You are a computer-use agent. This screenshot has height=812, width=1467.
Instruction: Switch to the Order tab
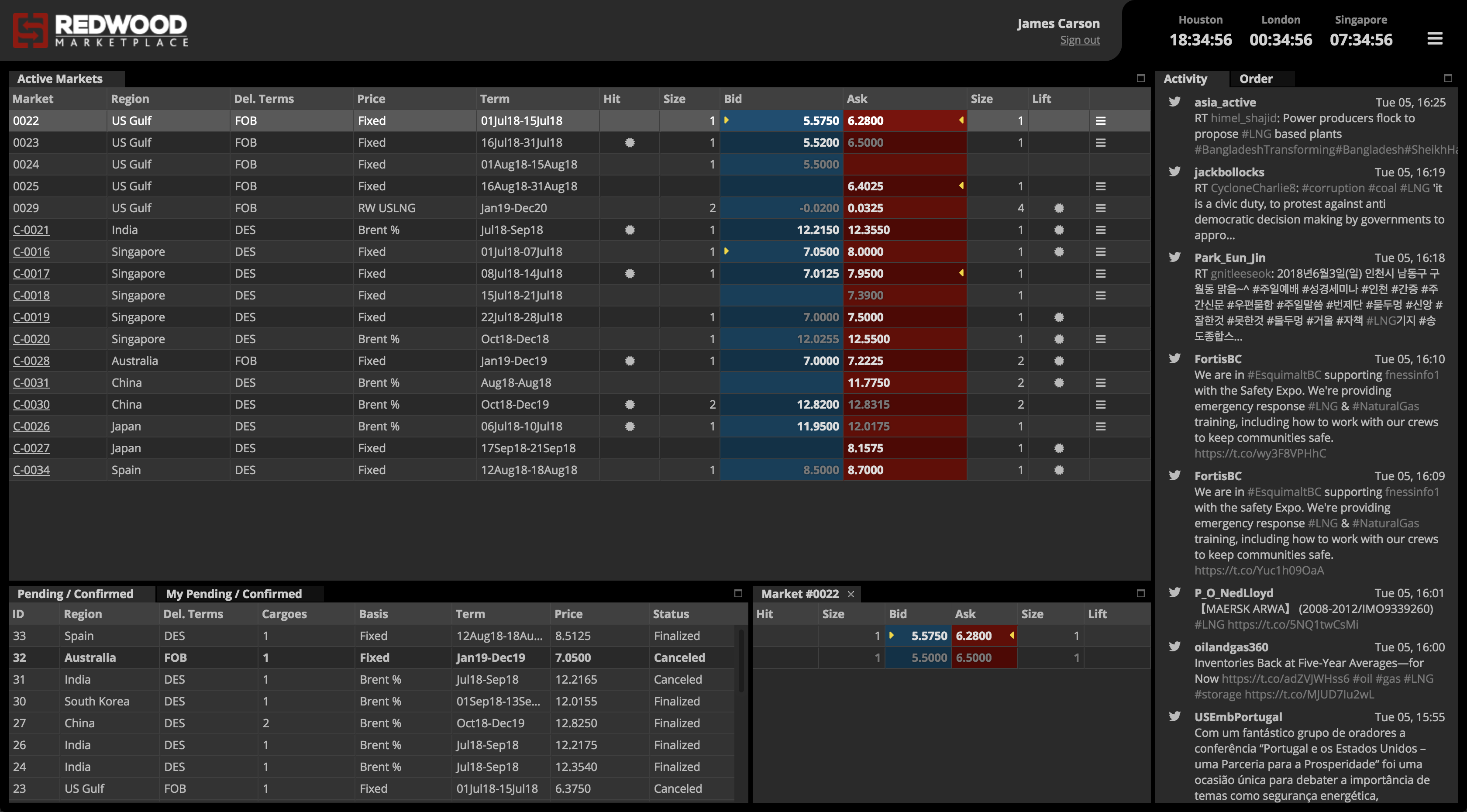[x=1256, y=79]
